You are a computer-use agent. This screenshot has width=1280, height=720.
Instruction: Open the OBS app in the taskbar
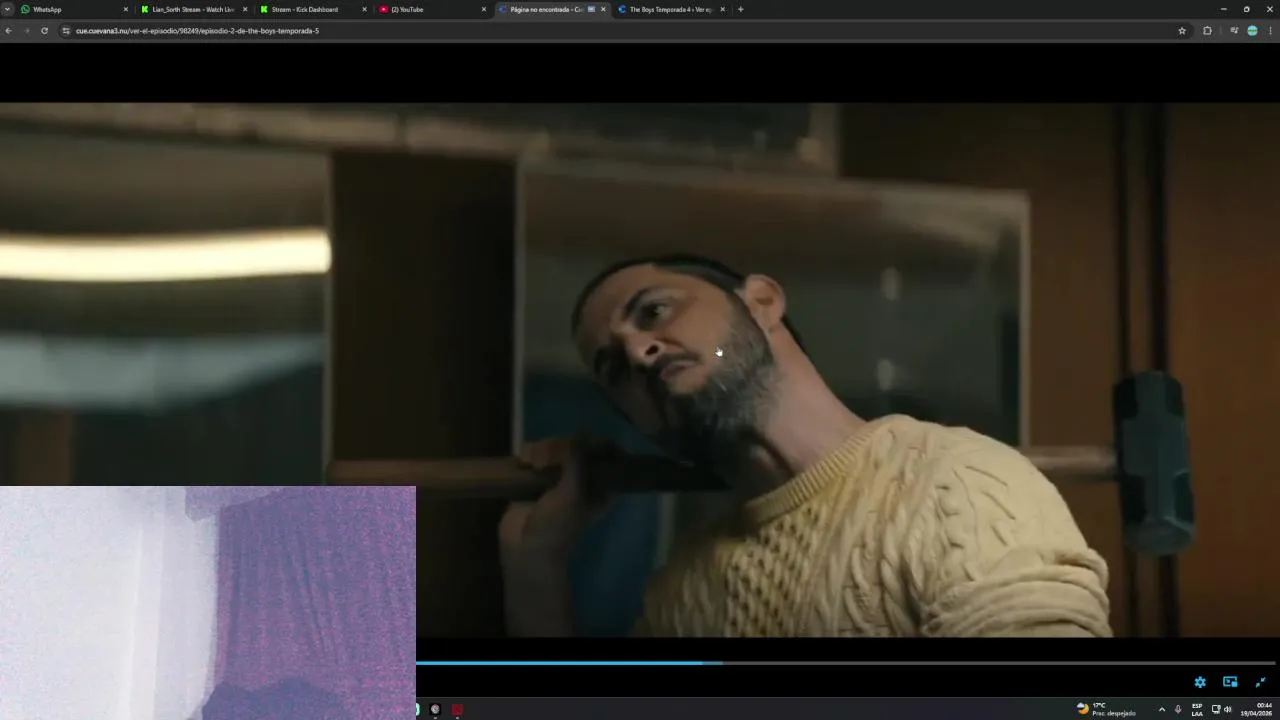pyautogui.click(x=435, y=709)
